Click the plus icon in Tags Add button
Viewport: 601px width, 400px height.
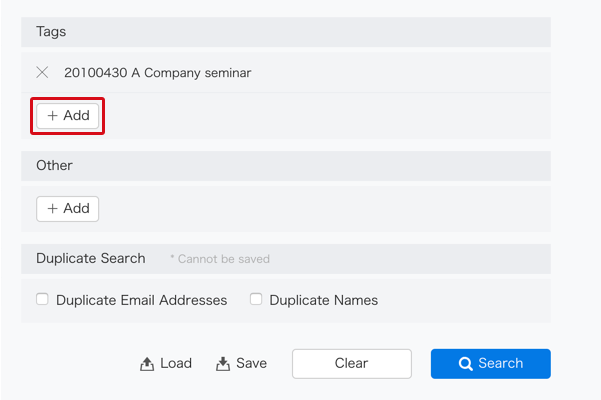pos(53,115)
